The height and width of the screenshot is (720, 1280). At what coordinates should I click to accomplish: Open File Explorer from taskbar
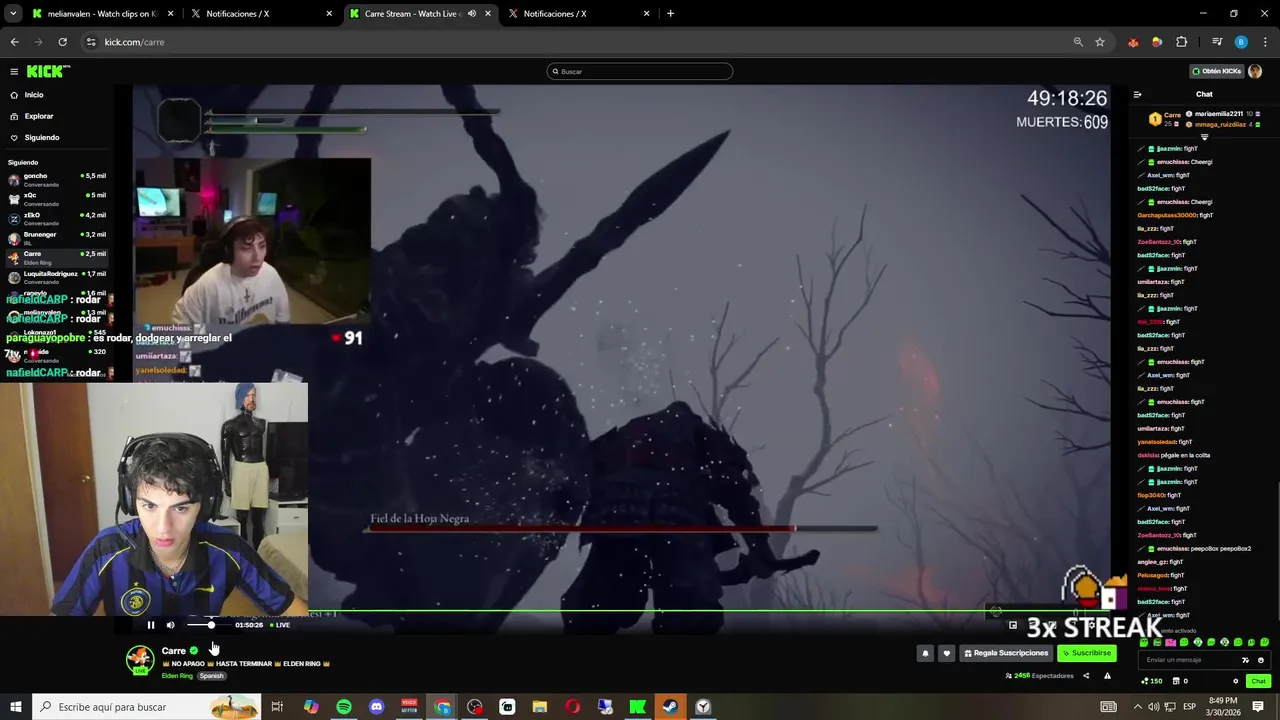(540, 707)
